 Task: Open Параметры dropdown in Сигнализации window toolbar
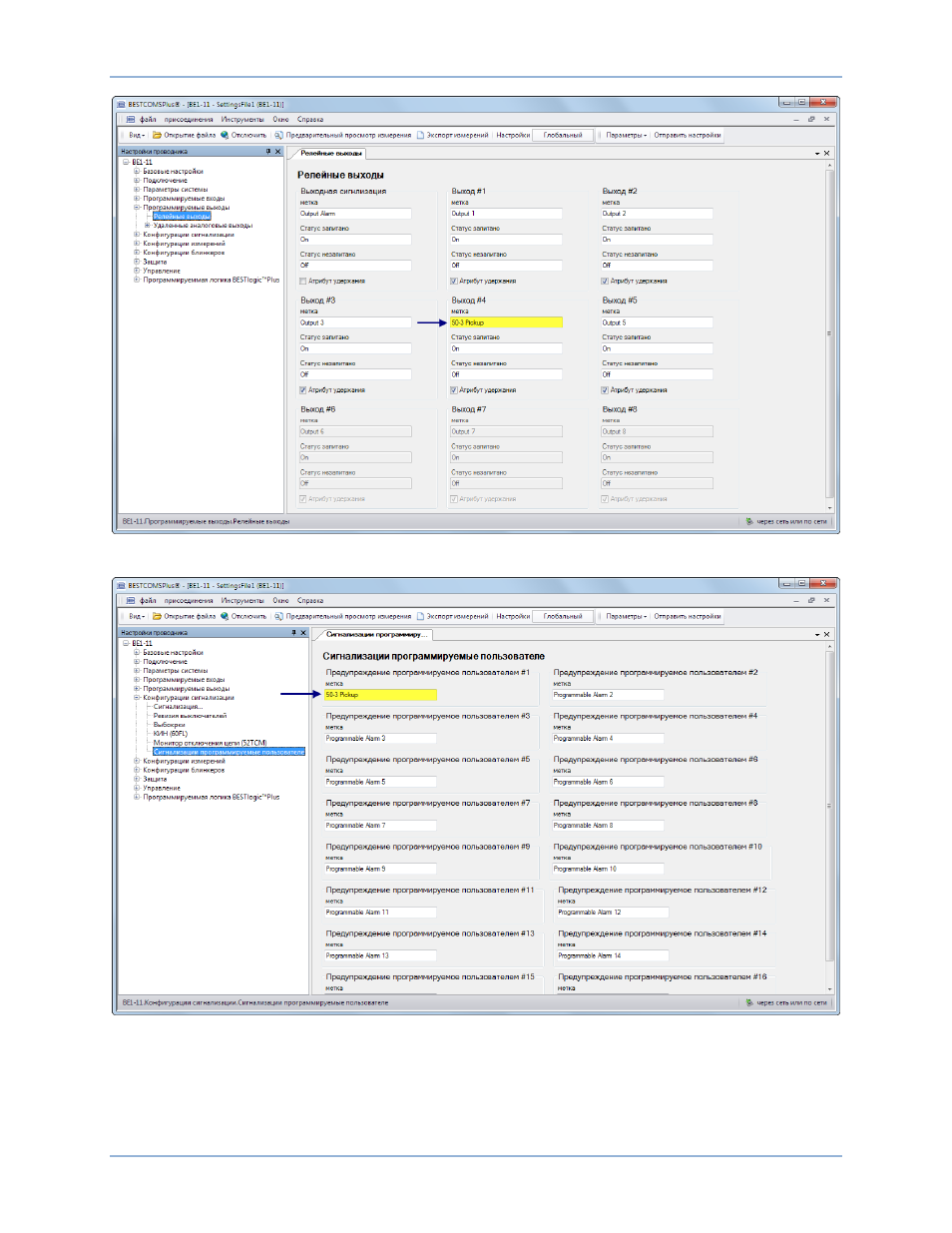coord(627,616)
